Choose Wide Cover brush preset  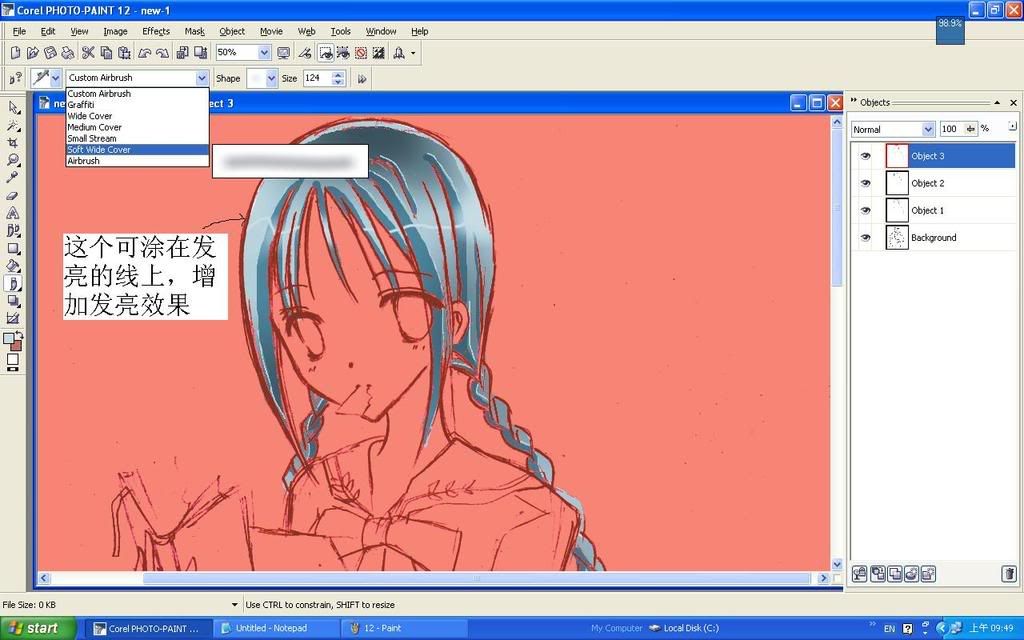pos(89,116)
